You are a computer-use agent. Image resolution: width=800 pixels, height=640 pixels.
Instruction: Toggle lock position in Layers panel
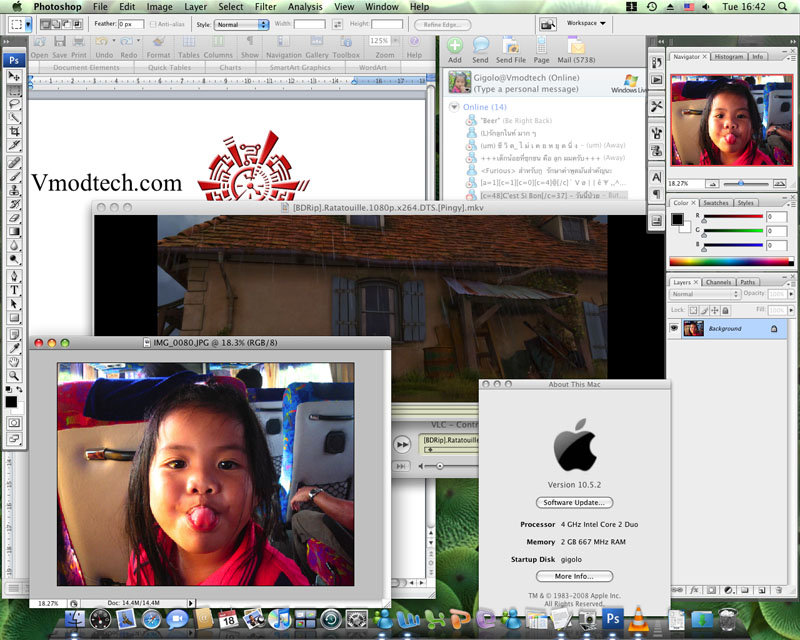coord(715,310)
